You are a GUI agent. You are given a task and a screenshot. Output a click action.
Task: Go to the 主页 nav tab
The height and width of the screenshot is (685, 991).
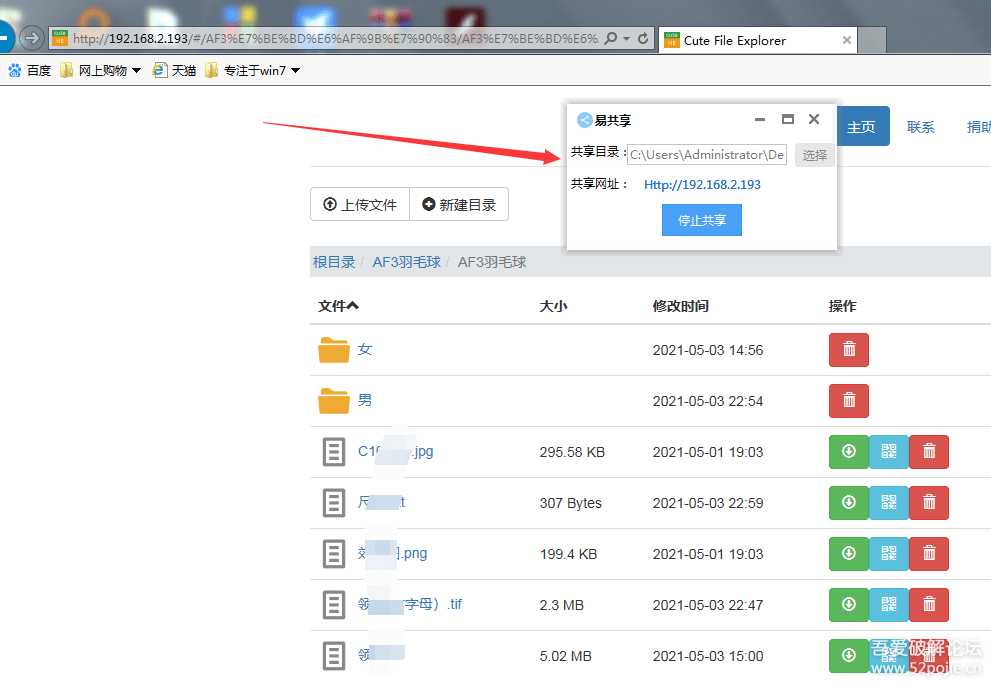coord(861,127)
